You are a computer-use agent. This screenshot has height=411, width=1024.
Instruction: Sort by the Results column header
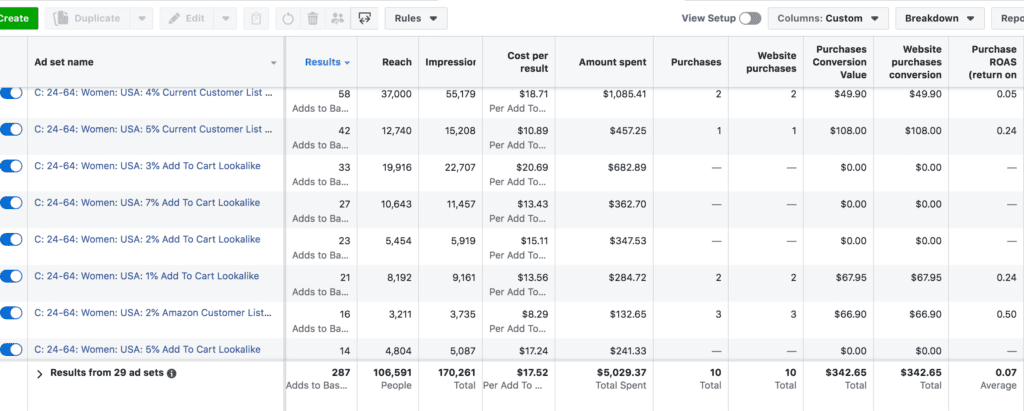click(x=327, y=62)
